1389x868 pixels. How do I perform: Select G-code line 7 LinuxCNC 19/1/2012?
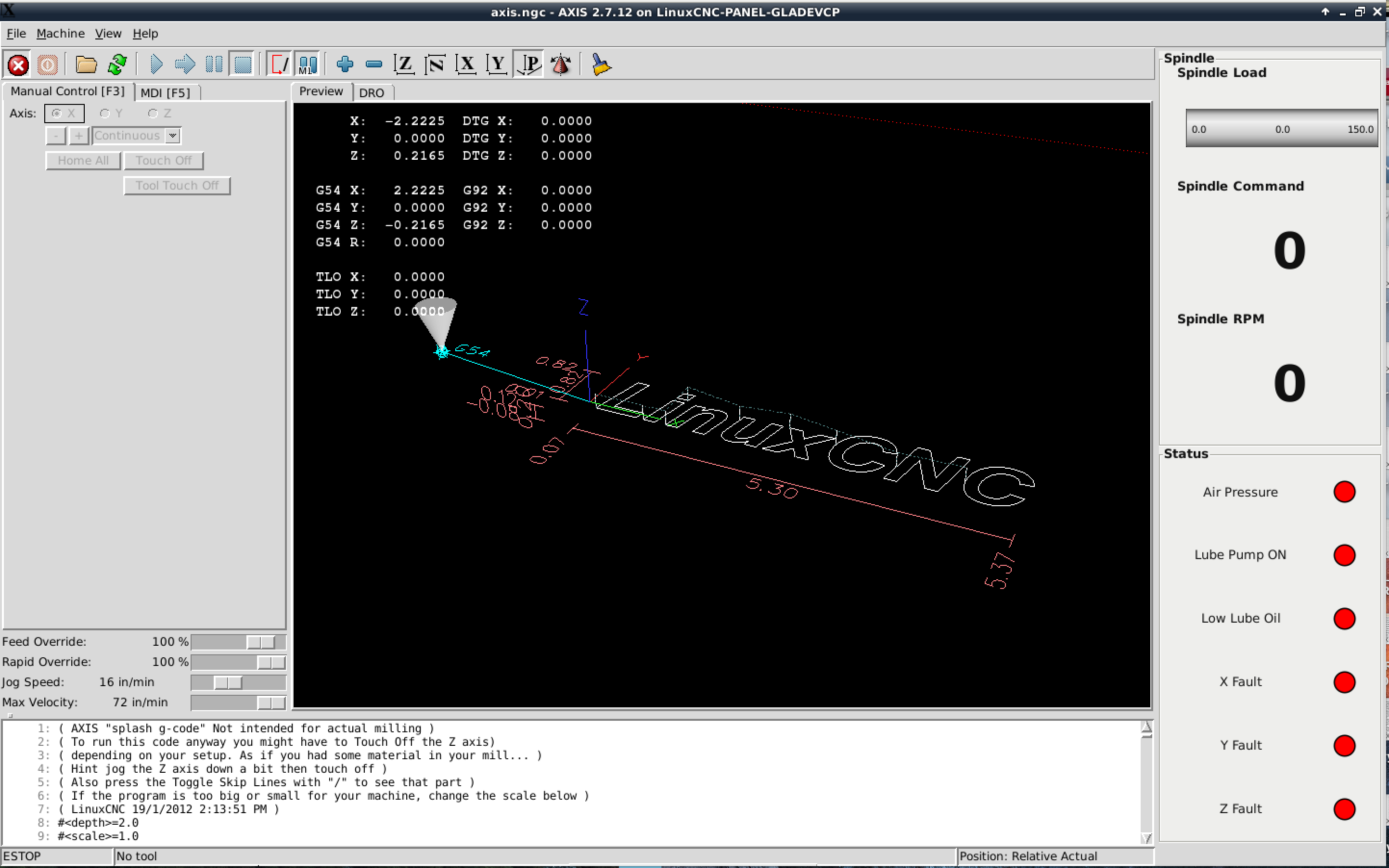coord(571,809)
